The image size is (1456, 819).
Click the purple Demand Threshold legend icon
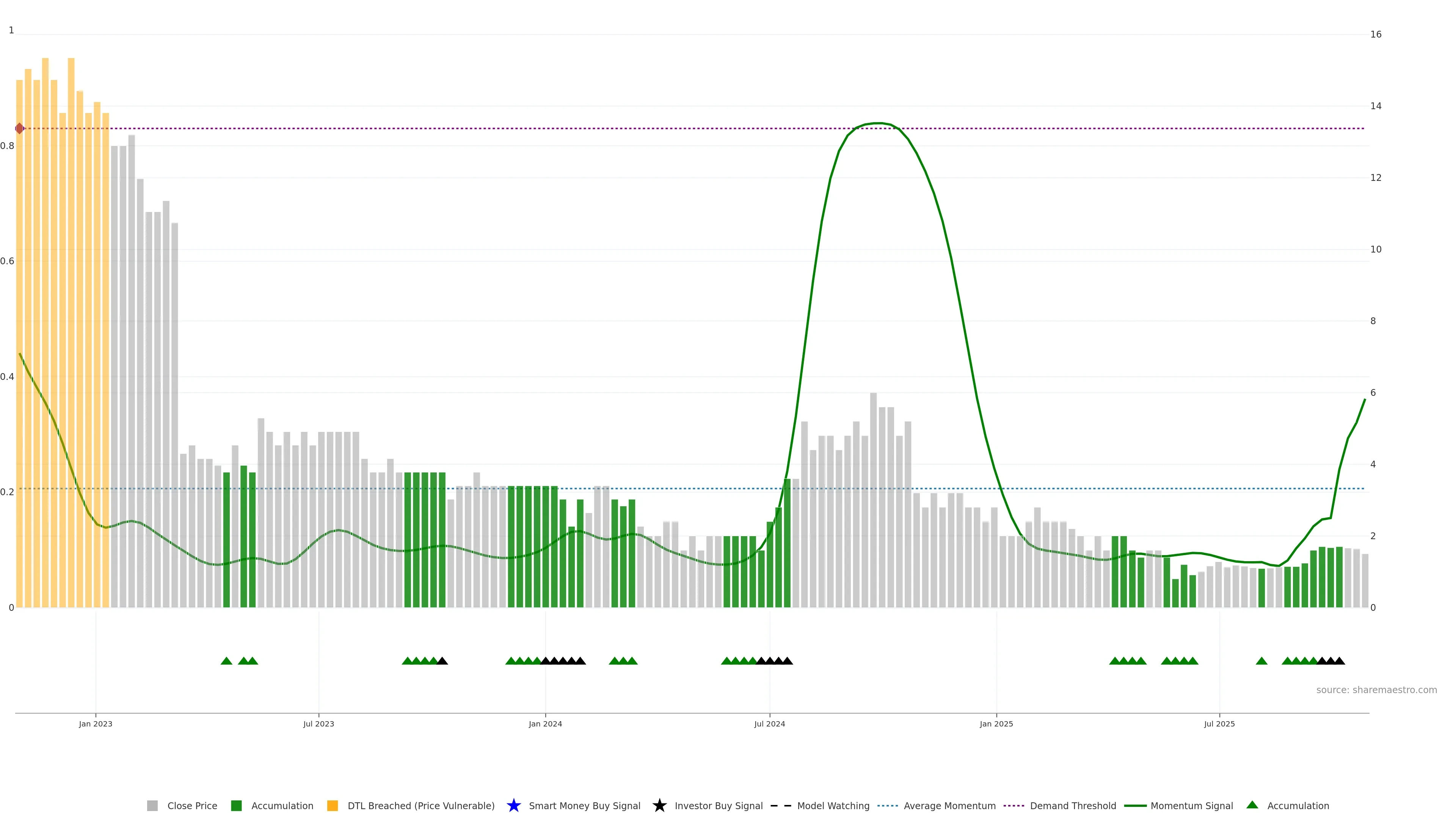click(x=1014, y=805)
